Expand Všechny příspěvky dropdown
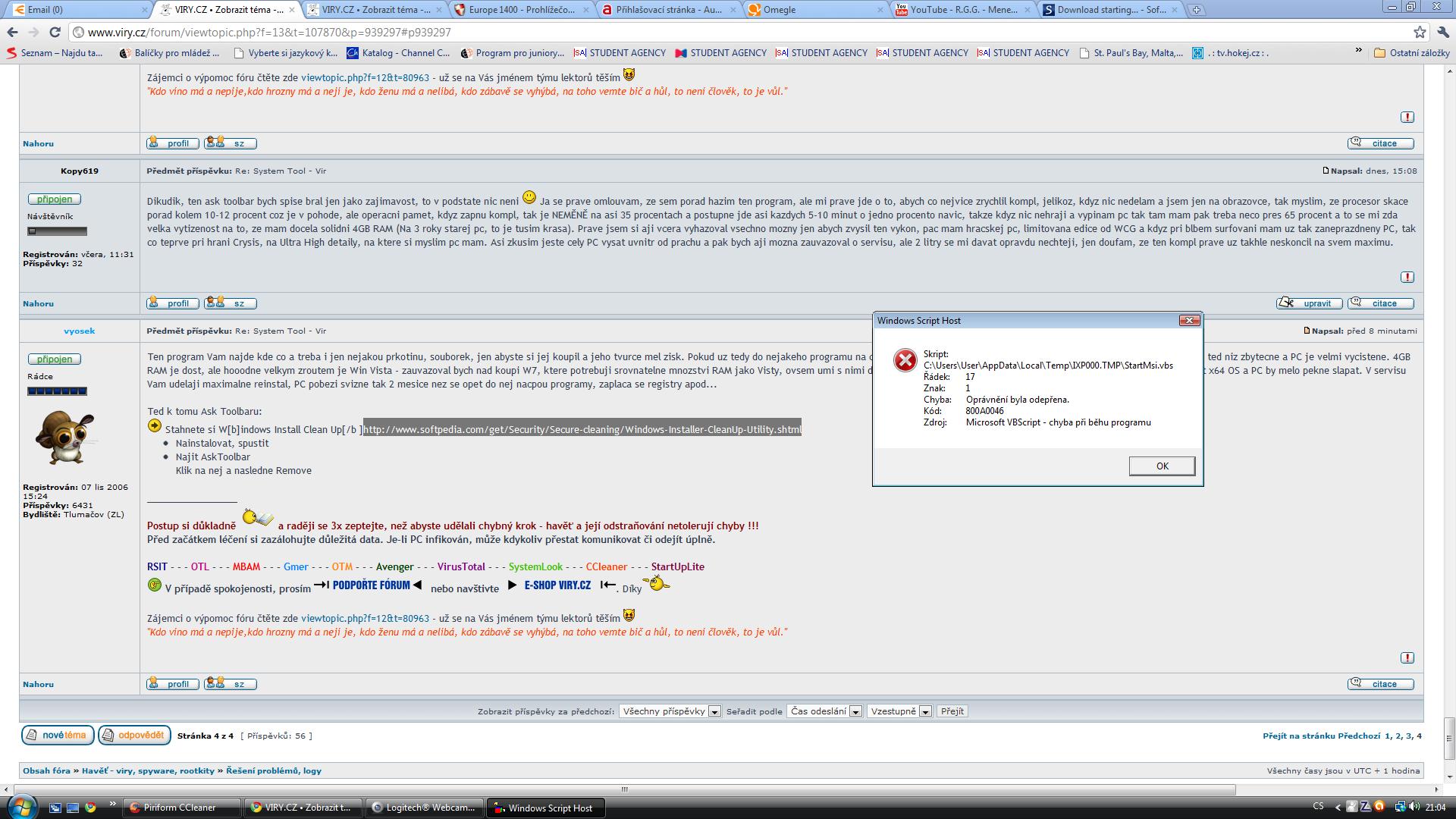The height and width of the screenshot is (819, 1456). pyautogui.click(x=670, y=711)
